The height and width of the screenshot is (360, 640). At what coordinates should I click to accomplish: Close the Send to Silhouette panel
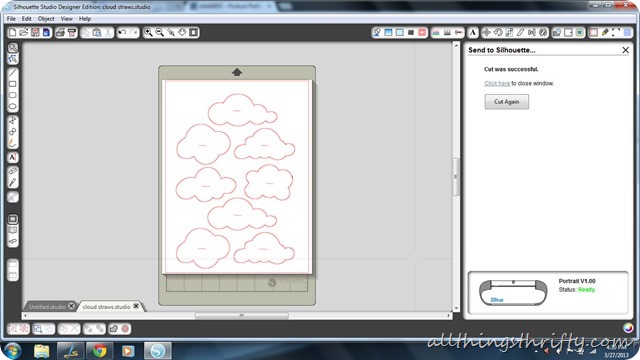click(x=625, y=50)
